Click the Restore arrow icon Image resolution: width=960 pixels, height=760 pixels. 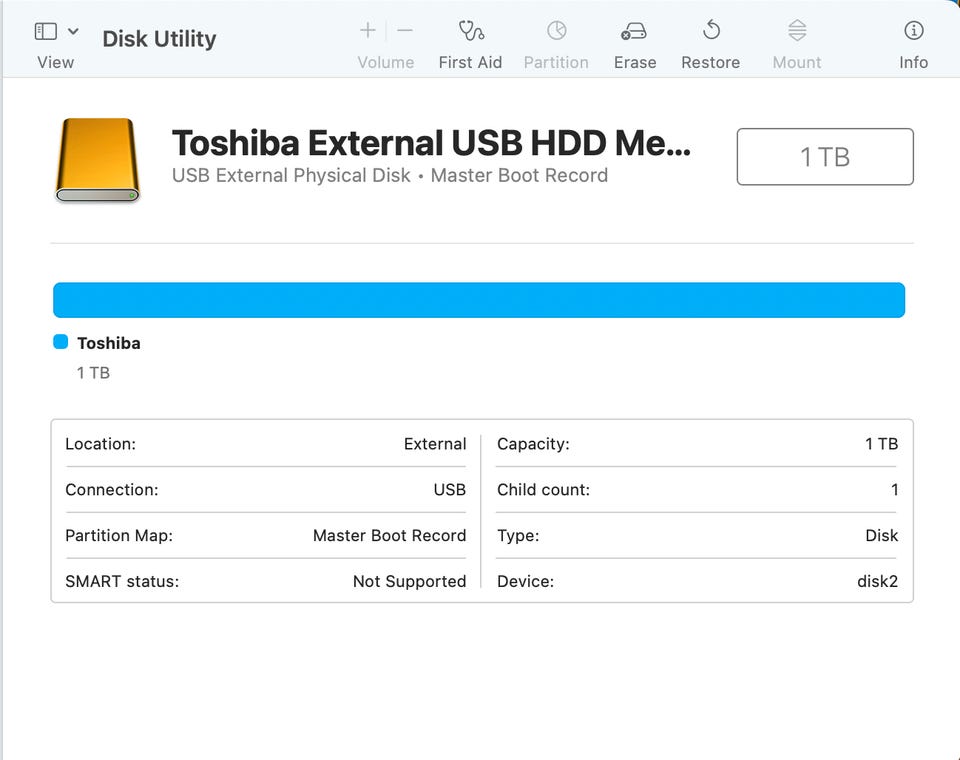pos(711,31)
